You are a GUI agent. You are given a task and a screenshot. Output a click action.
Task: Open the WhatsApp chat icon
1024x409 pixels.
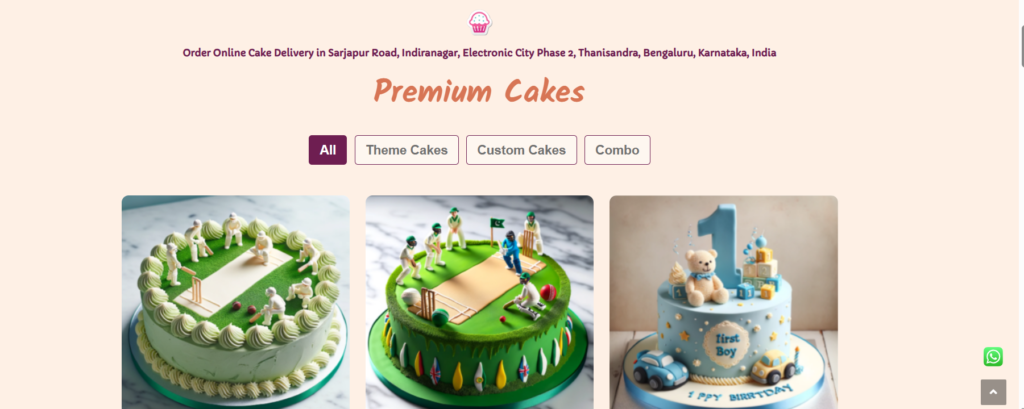[993, 357]
